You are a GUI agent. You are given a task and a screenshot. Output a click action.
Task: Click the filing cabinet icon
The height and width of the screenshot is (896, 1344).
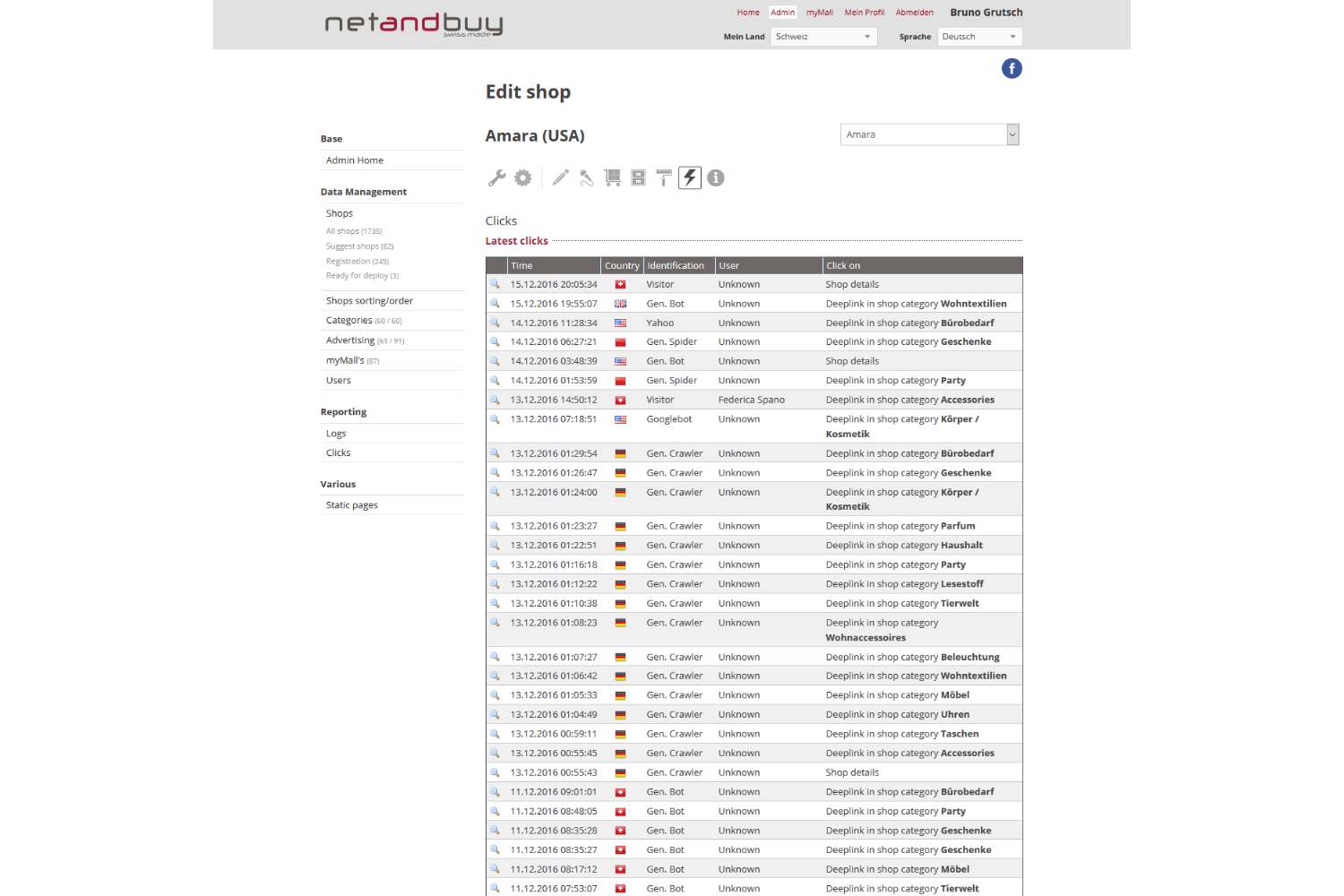tap(638, 177)
